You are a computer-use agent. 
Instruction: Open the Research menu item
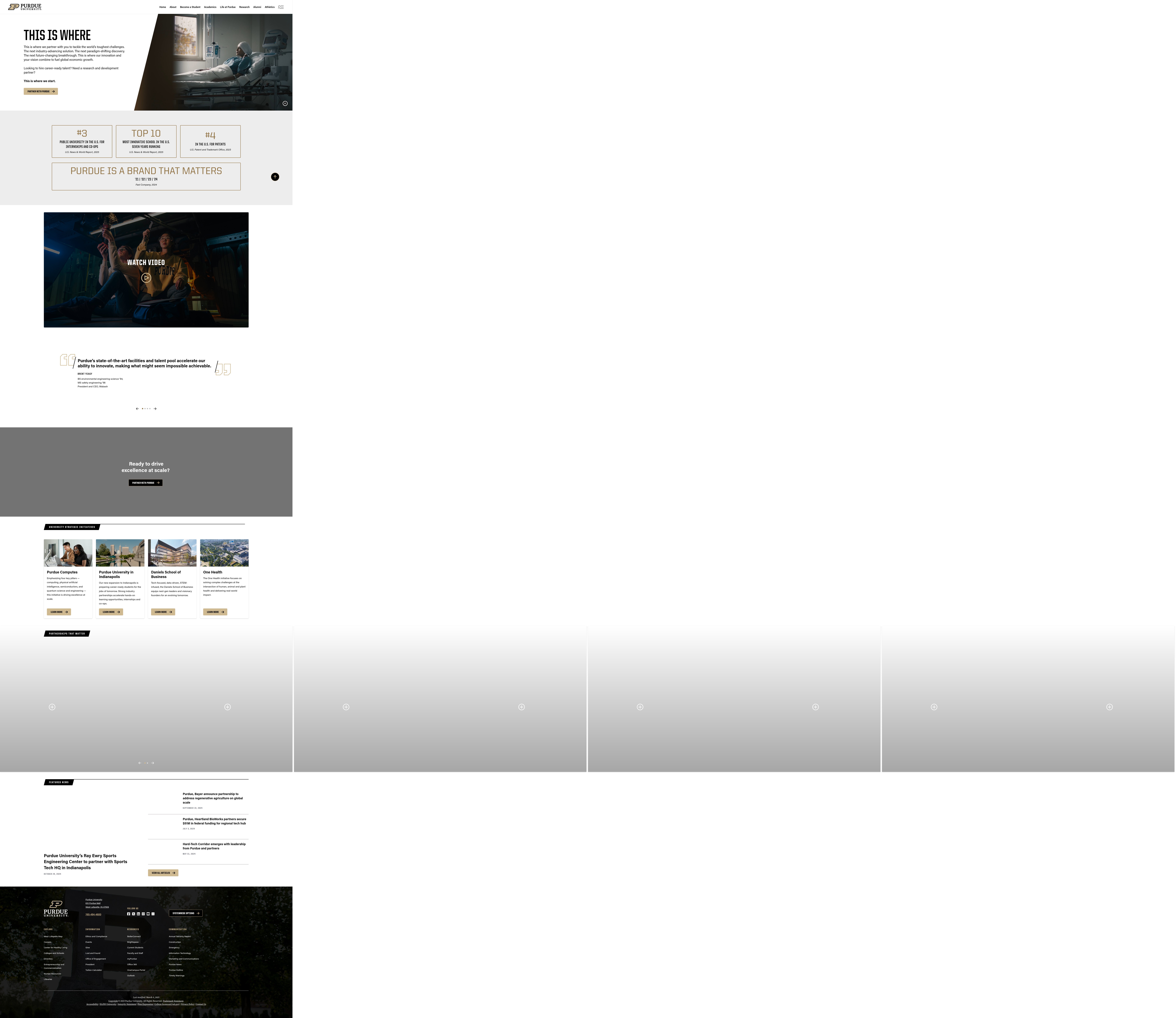coord(244,7)
